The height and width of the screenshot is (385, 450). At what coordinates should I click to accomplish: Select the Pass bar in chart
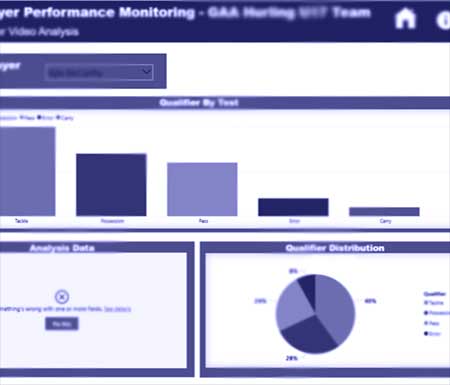(202, 189)
